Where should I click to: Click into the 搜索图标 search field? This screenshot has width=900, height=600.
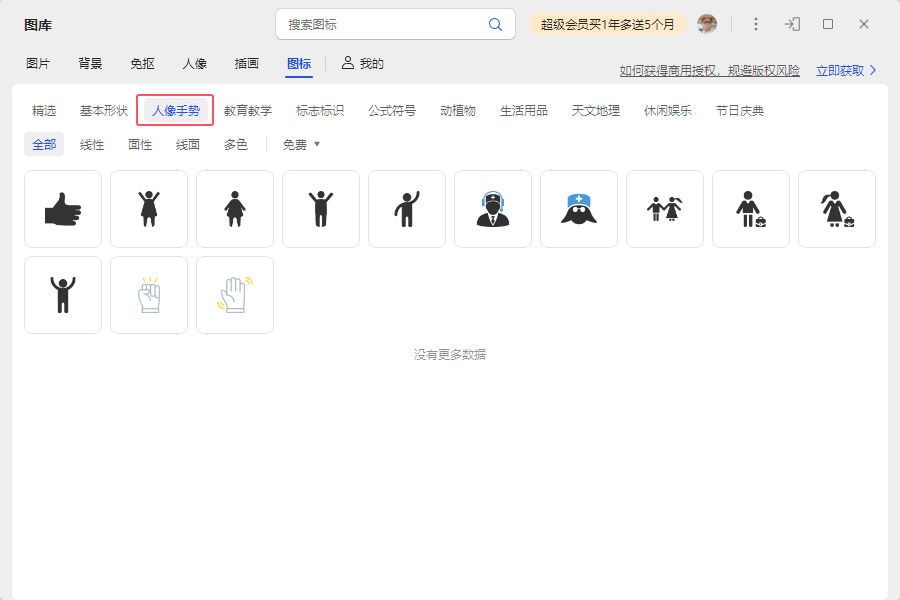tap(395, 24)
